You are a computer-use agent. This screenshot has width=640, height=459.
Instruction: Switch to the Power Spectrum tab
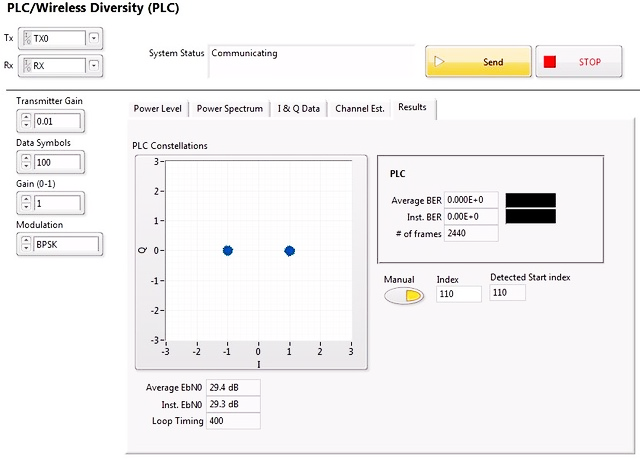point(229,109)
